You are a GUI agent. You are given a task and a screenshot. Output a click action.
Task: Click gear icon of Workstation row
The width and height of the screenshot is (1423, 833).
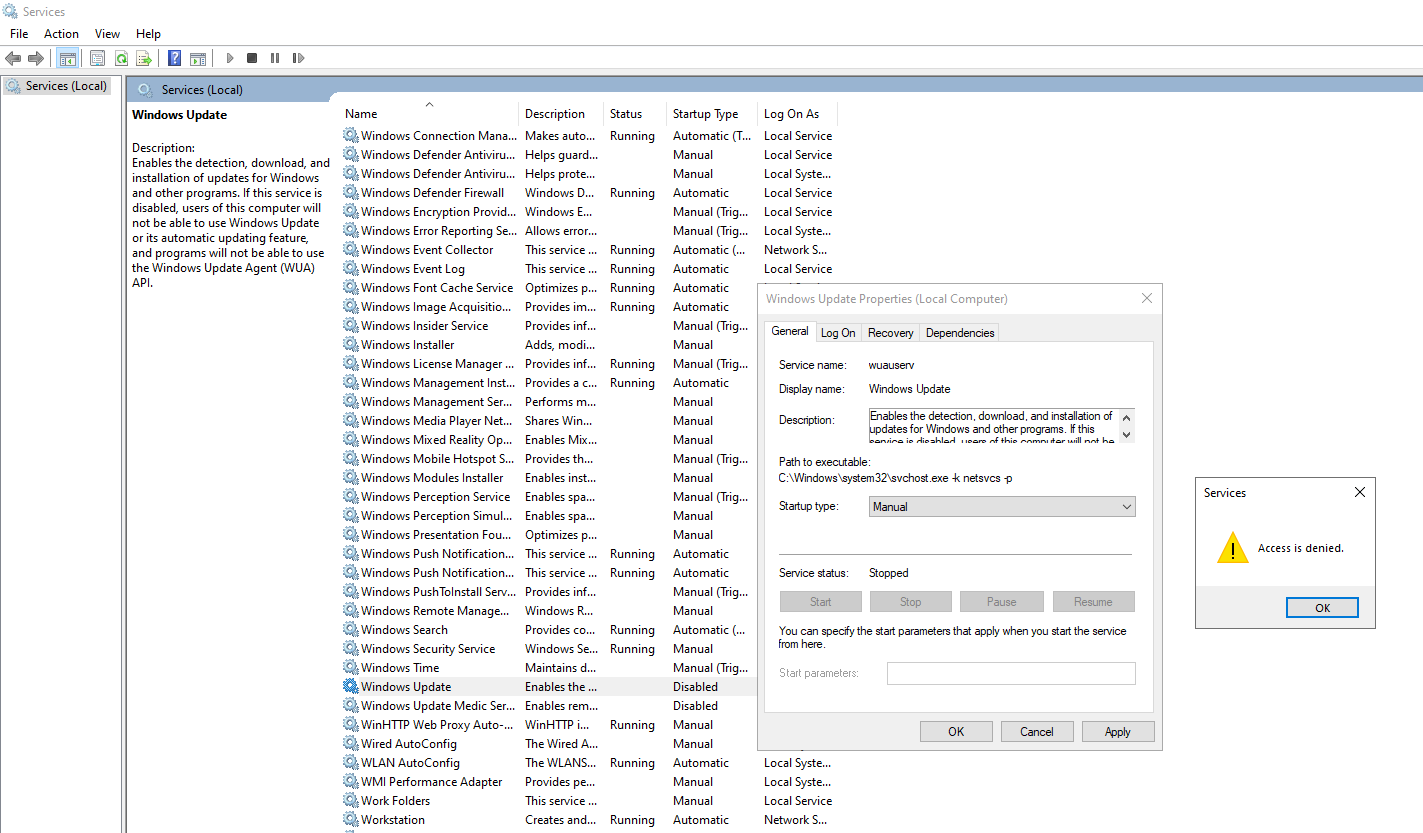(351, 820)
